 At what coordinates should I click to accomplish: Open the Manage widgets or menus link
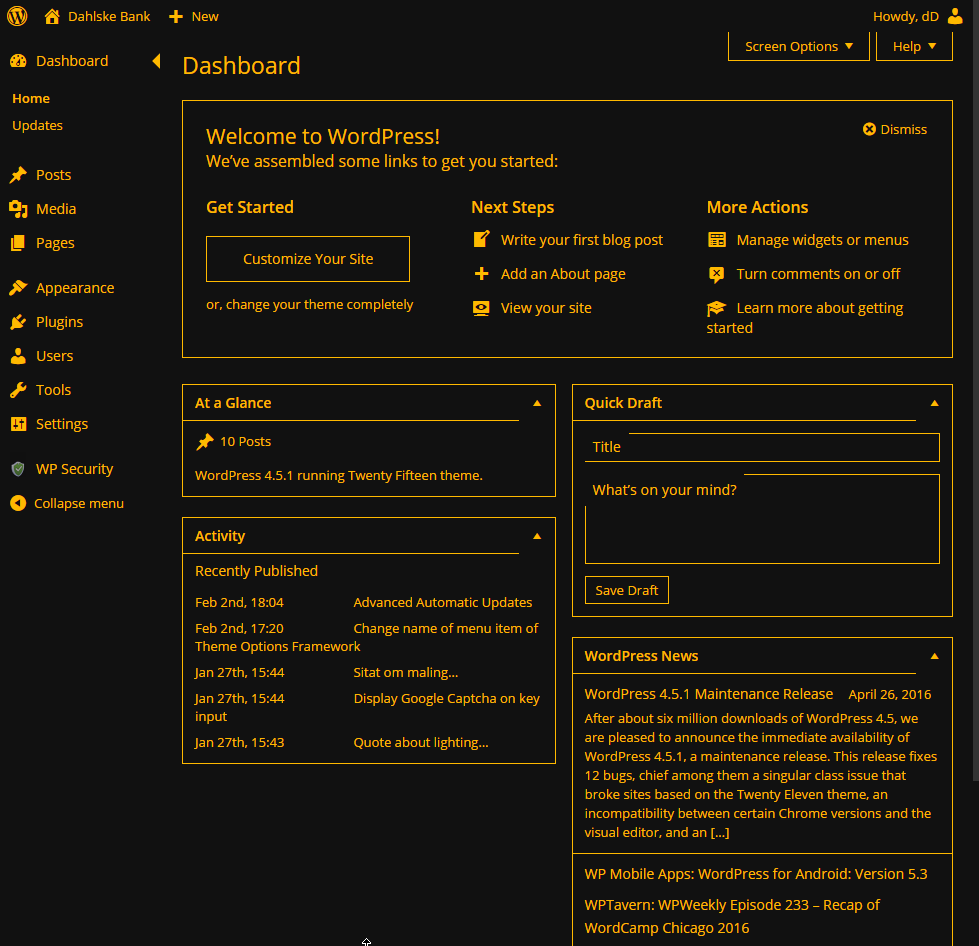[822, 240]
